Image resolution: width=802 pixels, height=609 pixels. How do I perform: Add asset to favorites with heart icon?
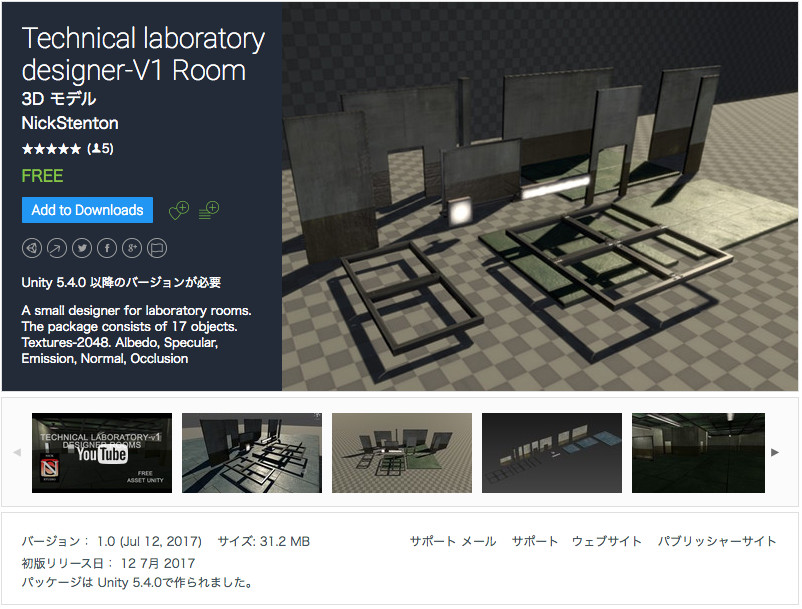tap(179, 210)
